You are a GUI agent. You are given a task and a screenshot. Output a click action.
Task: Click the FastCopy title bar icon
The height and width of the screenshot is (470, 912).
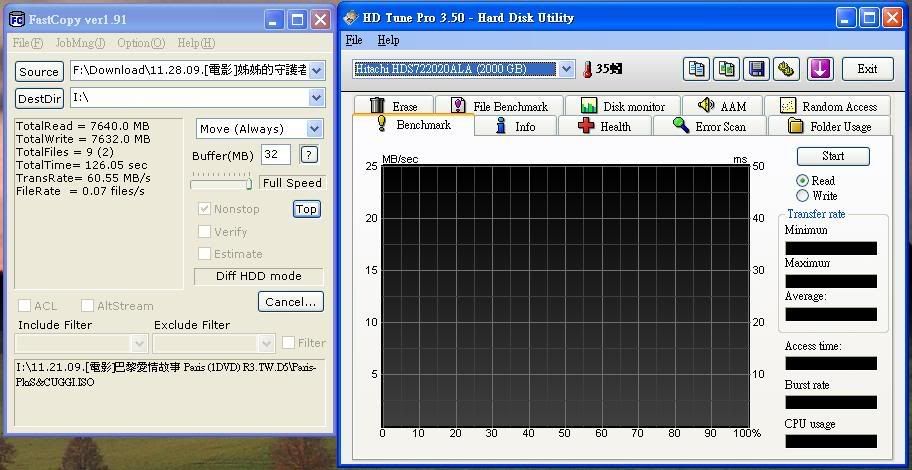click(x=17, y=20)
